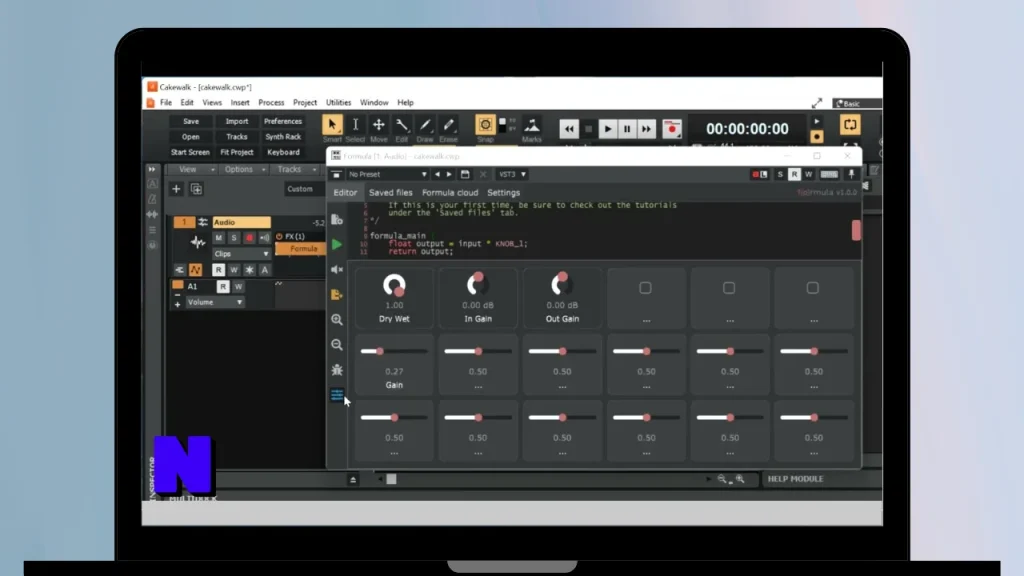Activate the Move tool
1024x576 pixels.
pos(379,125)
